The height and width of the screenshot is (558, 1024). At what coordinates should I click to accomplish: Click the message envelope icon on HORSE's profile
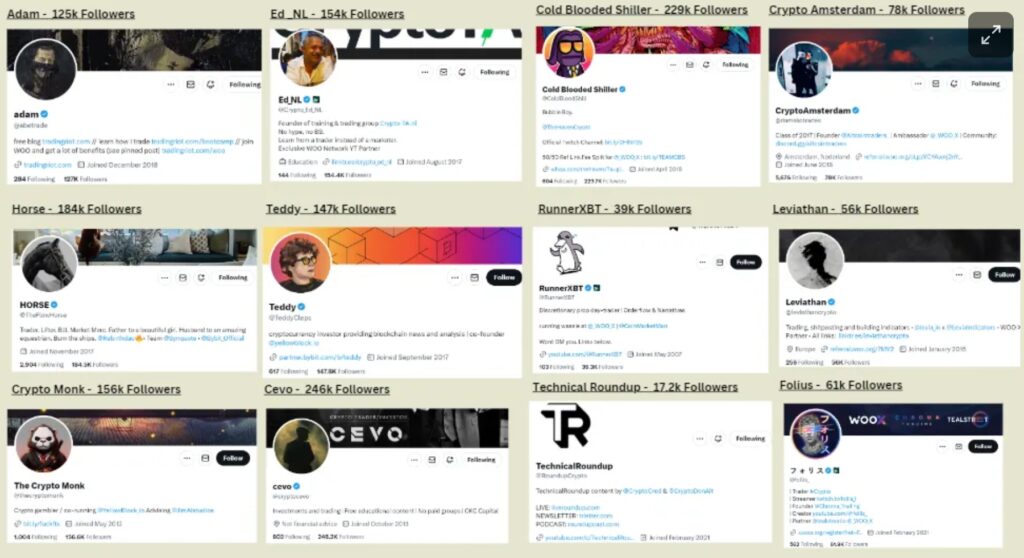click(183, 278)
